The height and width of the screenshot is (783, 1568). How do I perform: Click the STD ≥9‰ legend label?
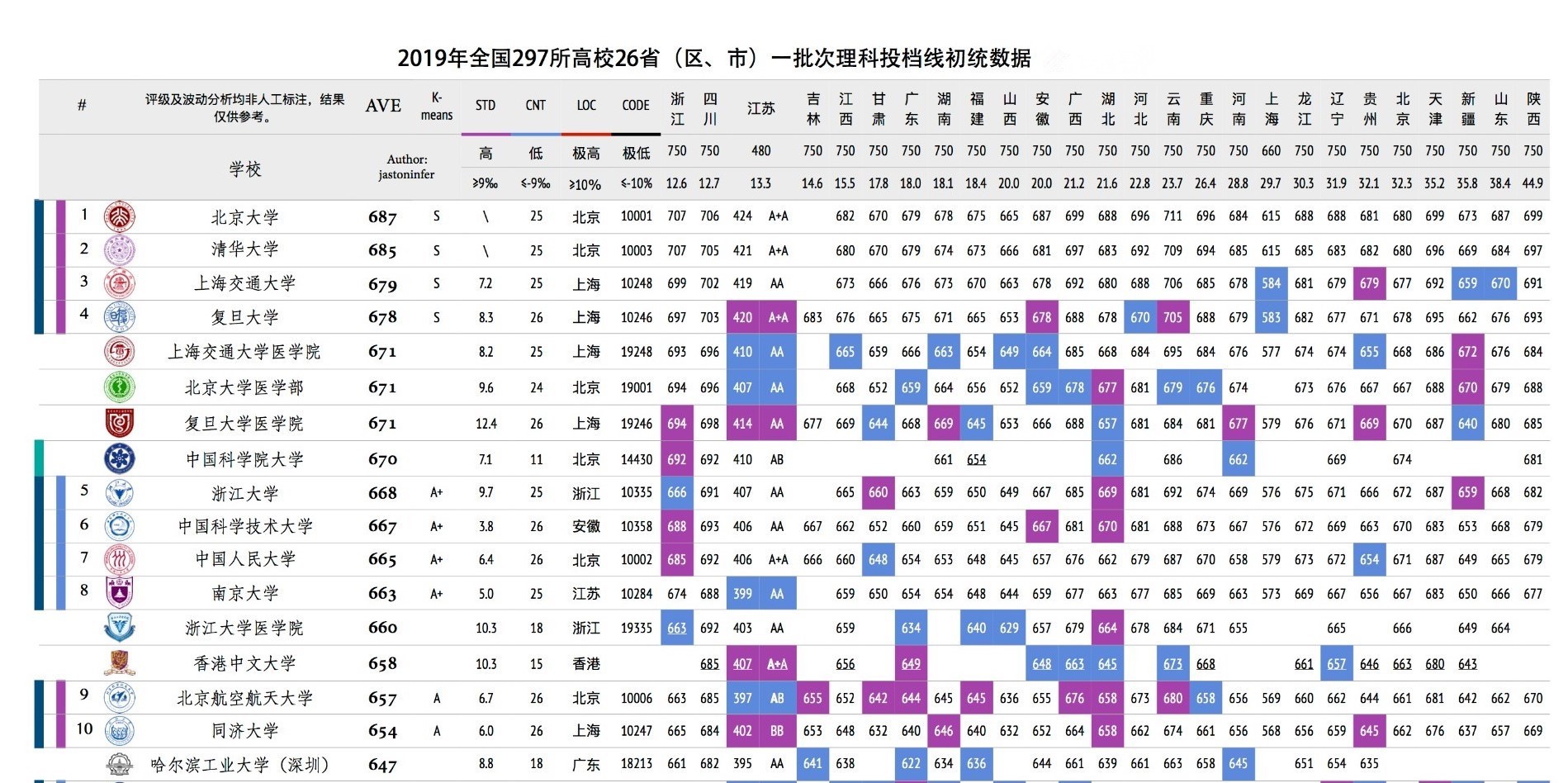pyautogui.click(x=486, y=183)
